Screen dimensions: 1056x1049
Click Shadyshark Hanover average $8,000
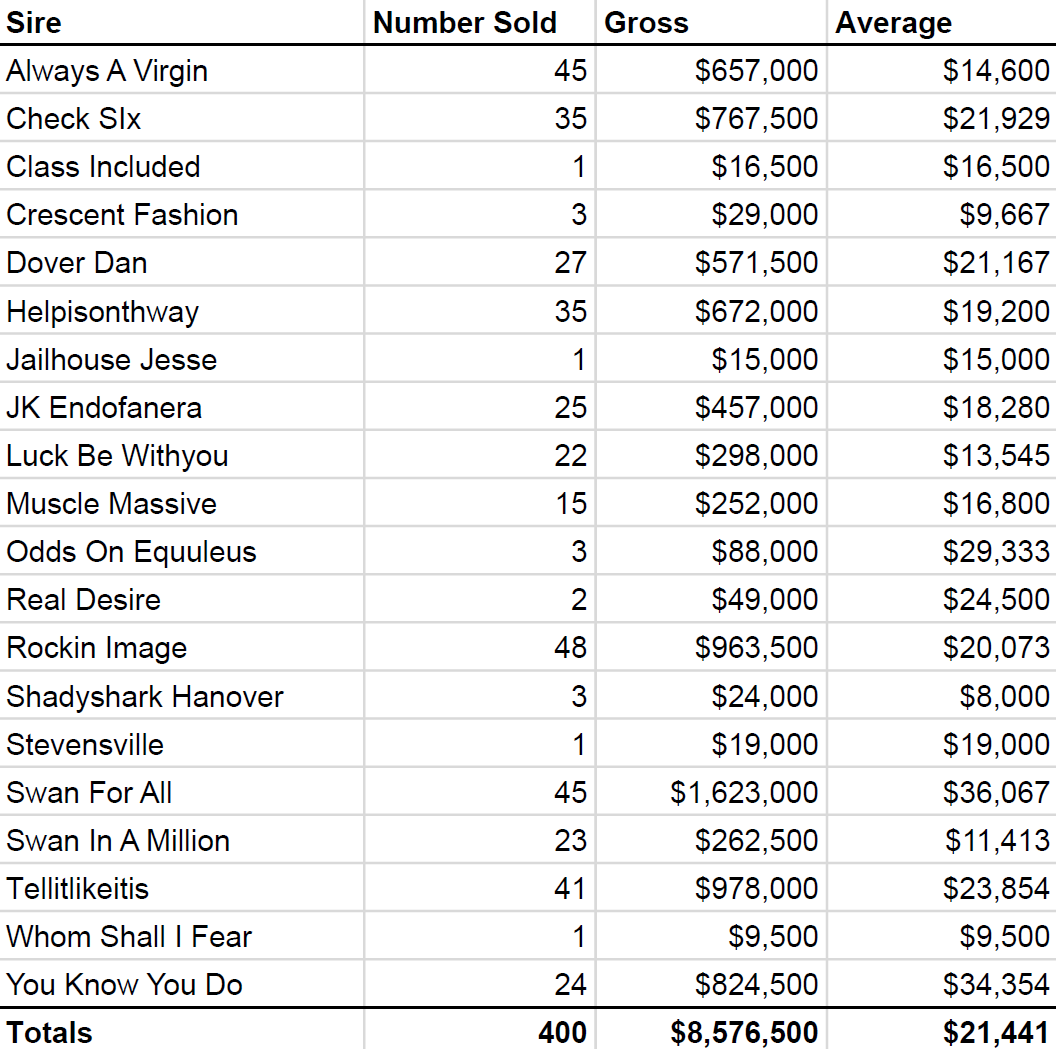942,696
